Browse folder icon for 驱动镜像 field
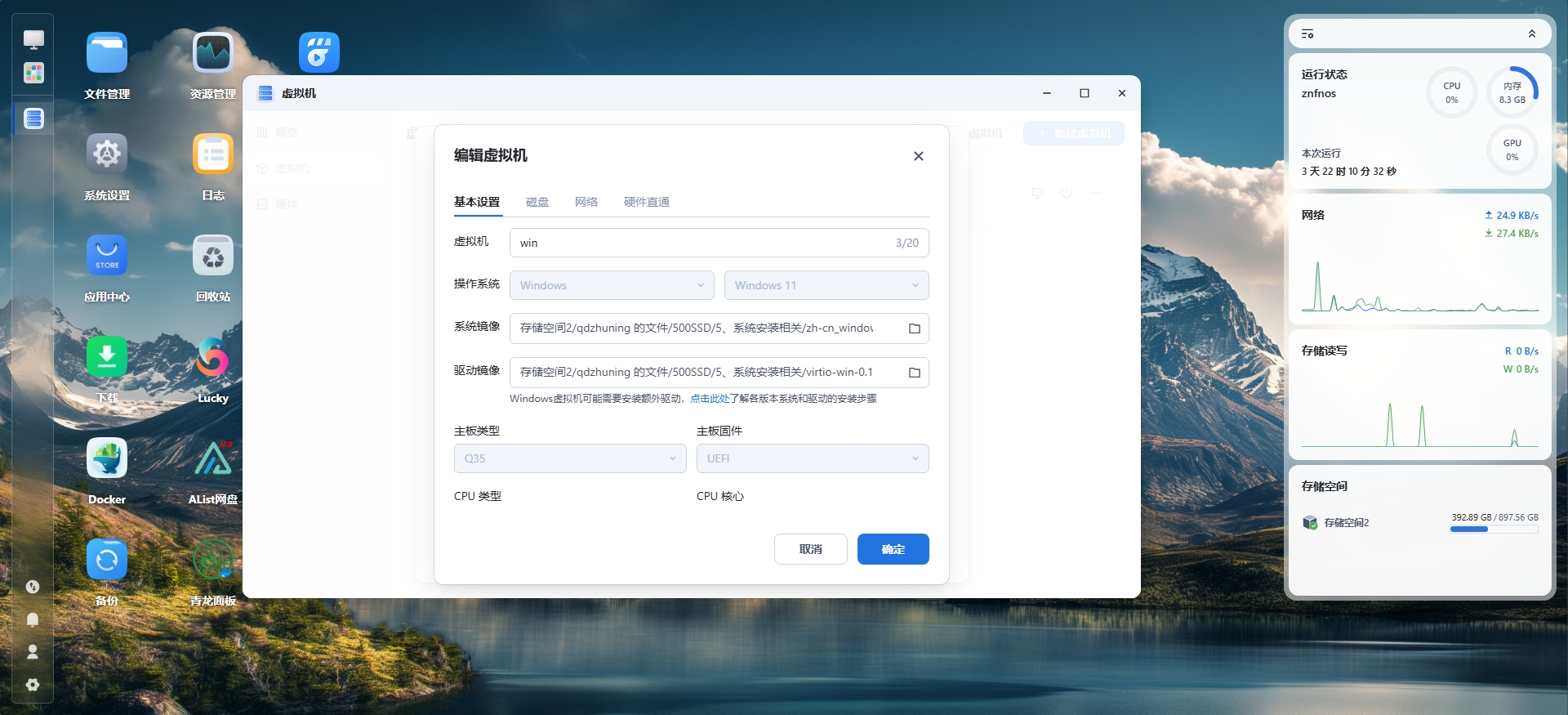 pyautogui.click(x=914, y=373)
